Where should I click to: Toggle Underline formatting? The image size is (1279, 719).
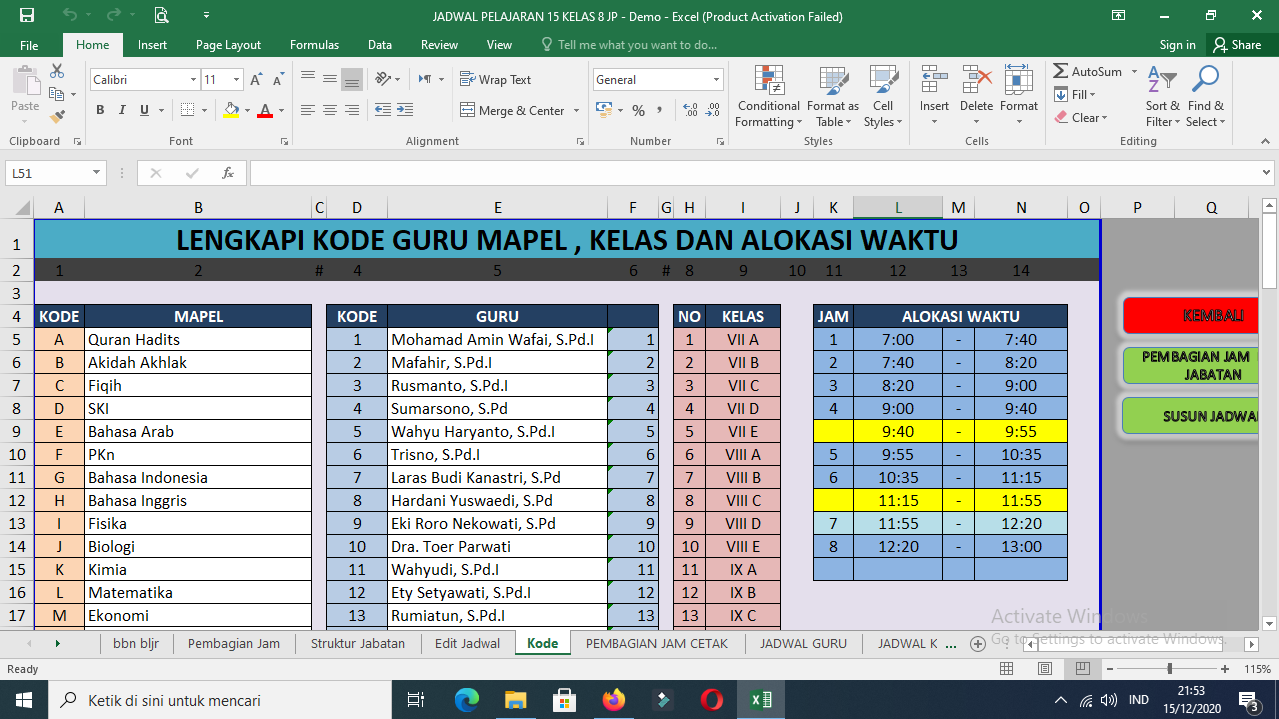tap(144, 111)
